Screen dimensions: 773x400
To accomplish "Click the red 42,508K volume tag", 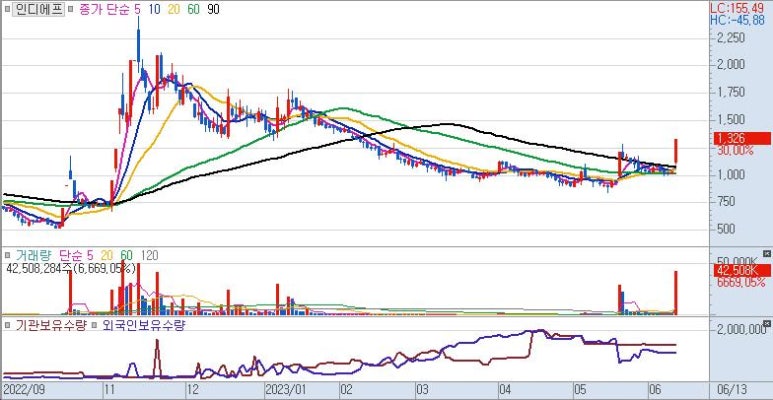I will point(742,270).
